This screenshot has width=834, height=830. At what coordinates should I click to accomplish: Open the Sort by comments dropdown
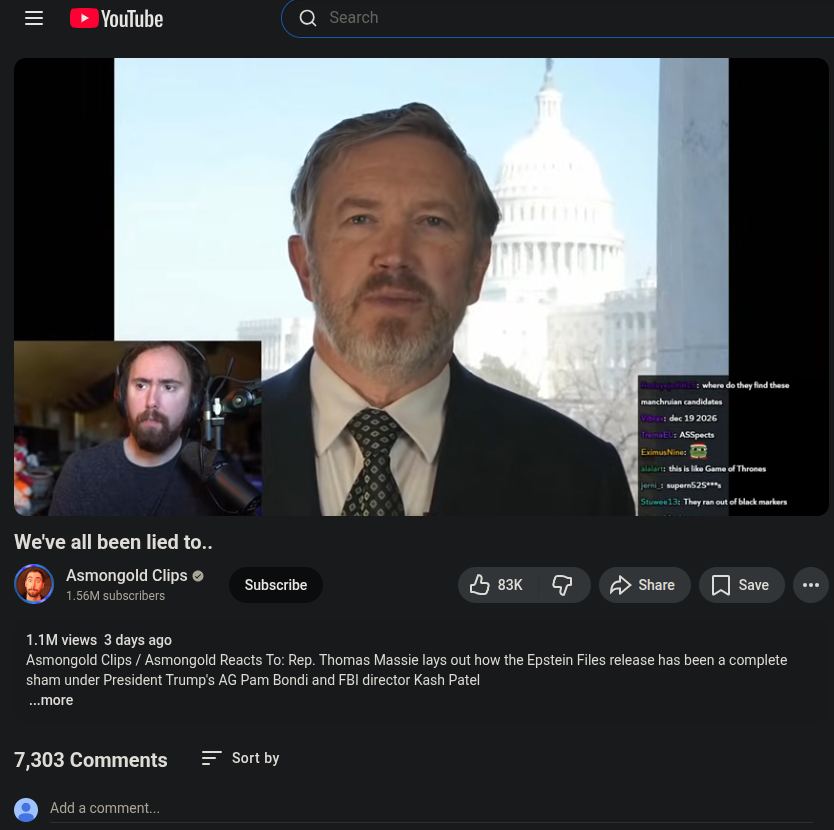click(x=240, y=758)
